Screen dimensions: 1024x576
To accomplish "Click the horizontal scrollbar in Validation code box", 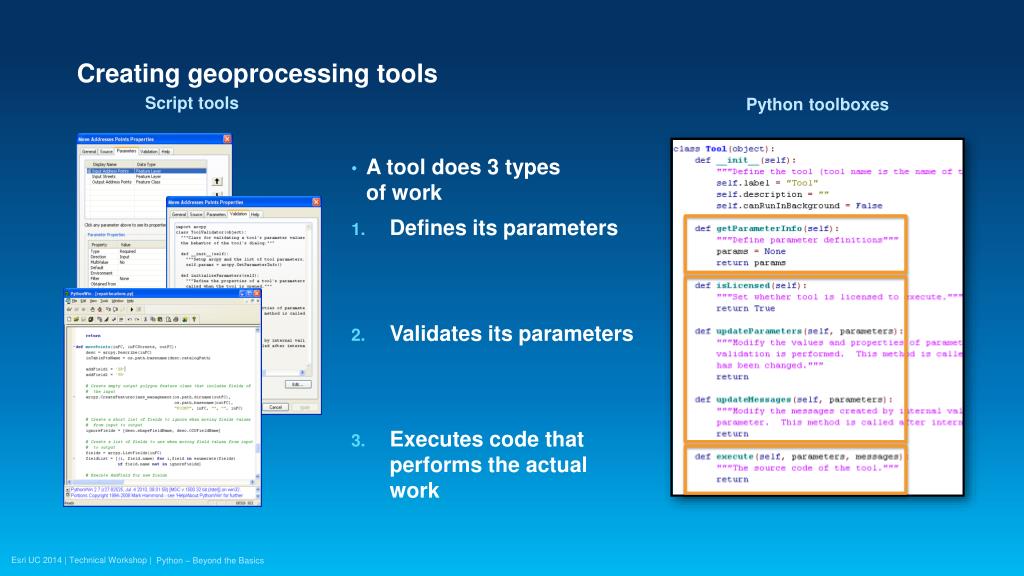I will [x=285, y=372].
